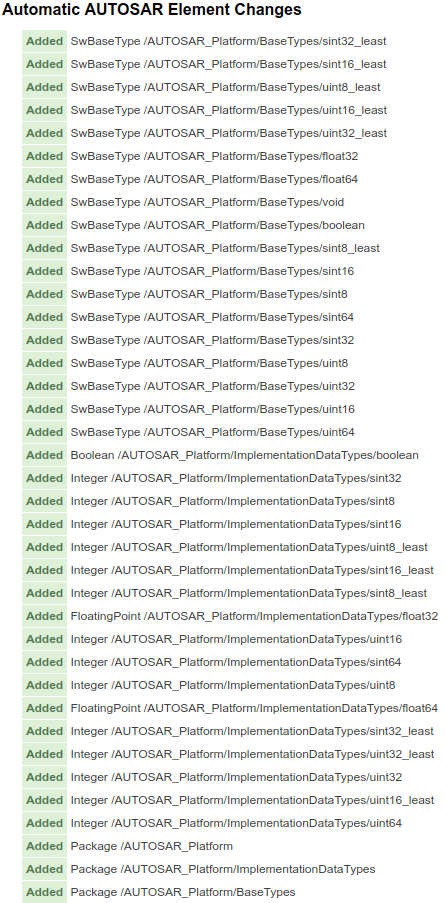Click Added badge beside BaseTypes/float64
Image resolution: width=447 pixels, height=903 pixels.
44,179
